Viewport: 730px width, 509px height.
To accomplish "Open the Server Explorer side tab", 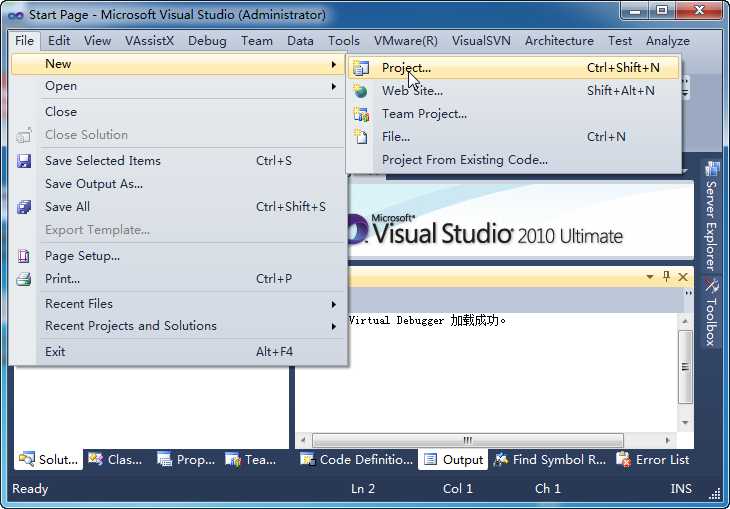I will [x=711, y=215].
